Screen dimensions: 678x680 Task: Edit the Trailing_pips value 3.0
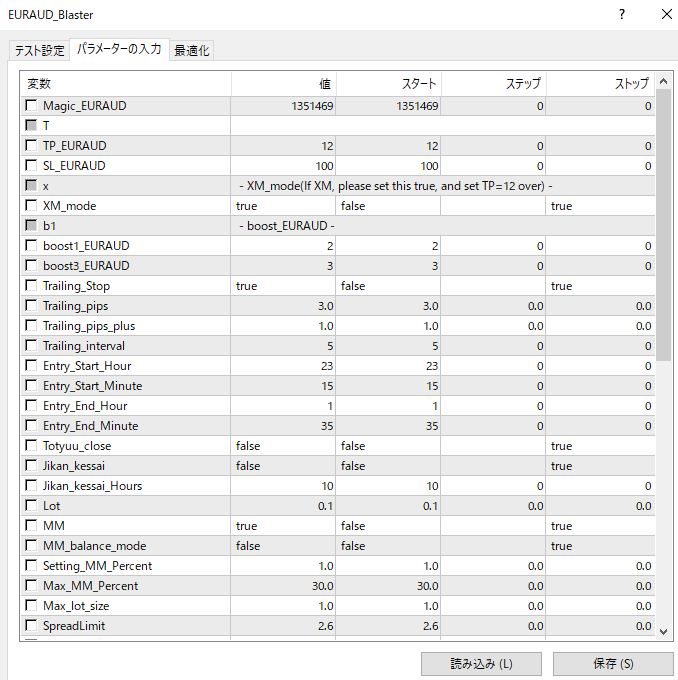pyautogui.click(x=283, y=306)
